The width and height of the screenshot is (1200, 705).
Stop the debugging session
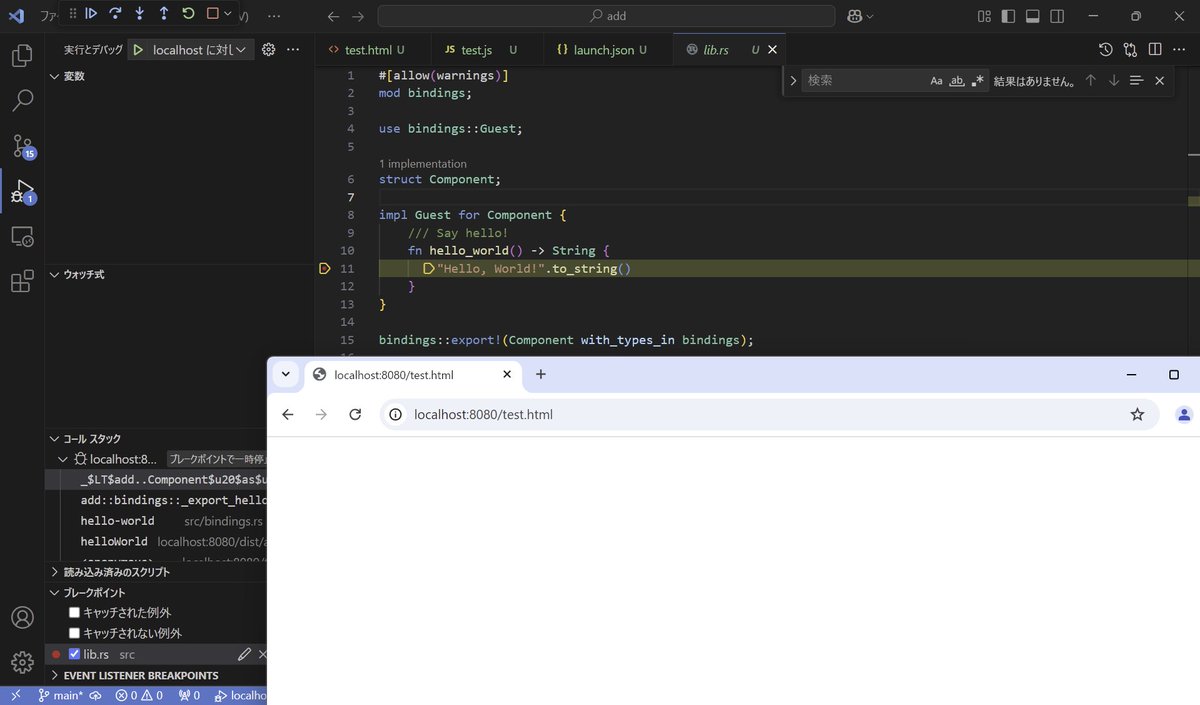pyautogui.click(x=212, y=14)
